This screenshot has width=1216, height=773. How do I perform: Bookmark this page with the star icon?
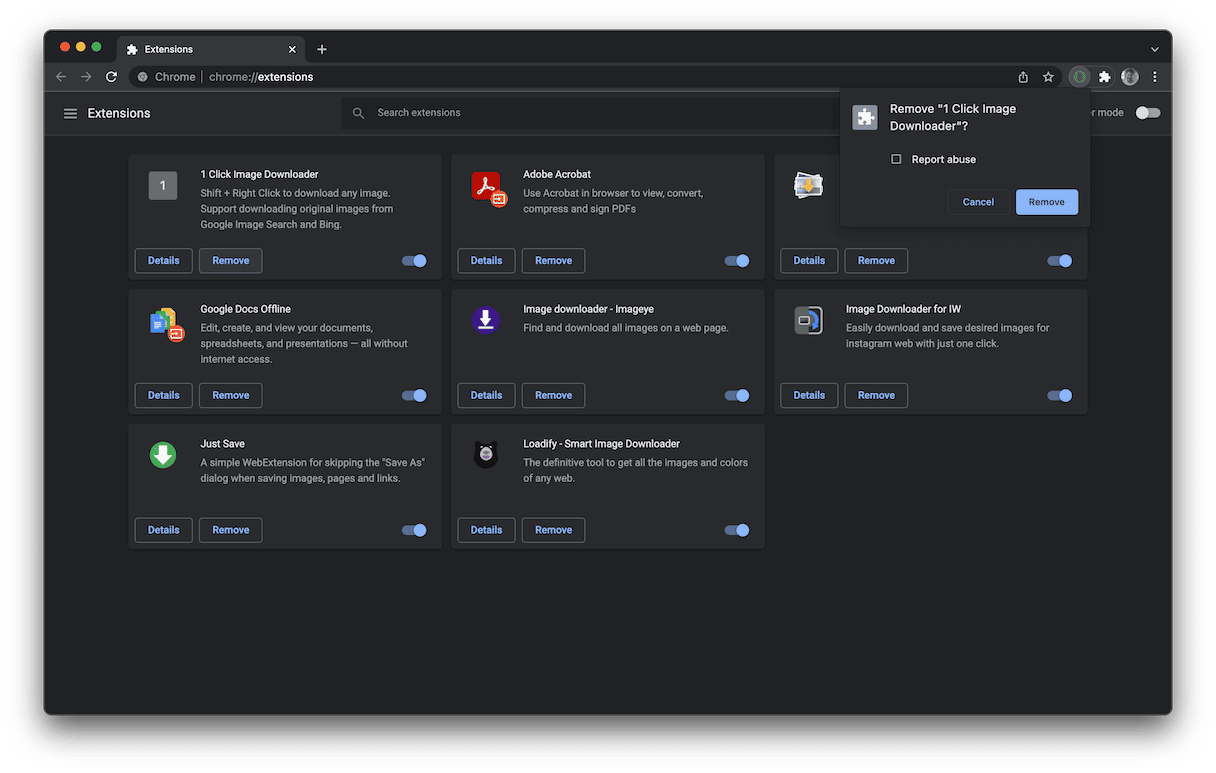tap(1048, 77)
